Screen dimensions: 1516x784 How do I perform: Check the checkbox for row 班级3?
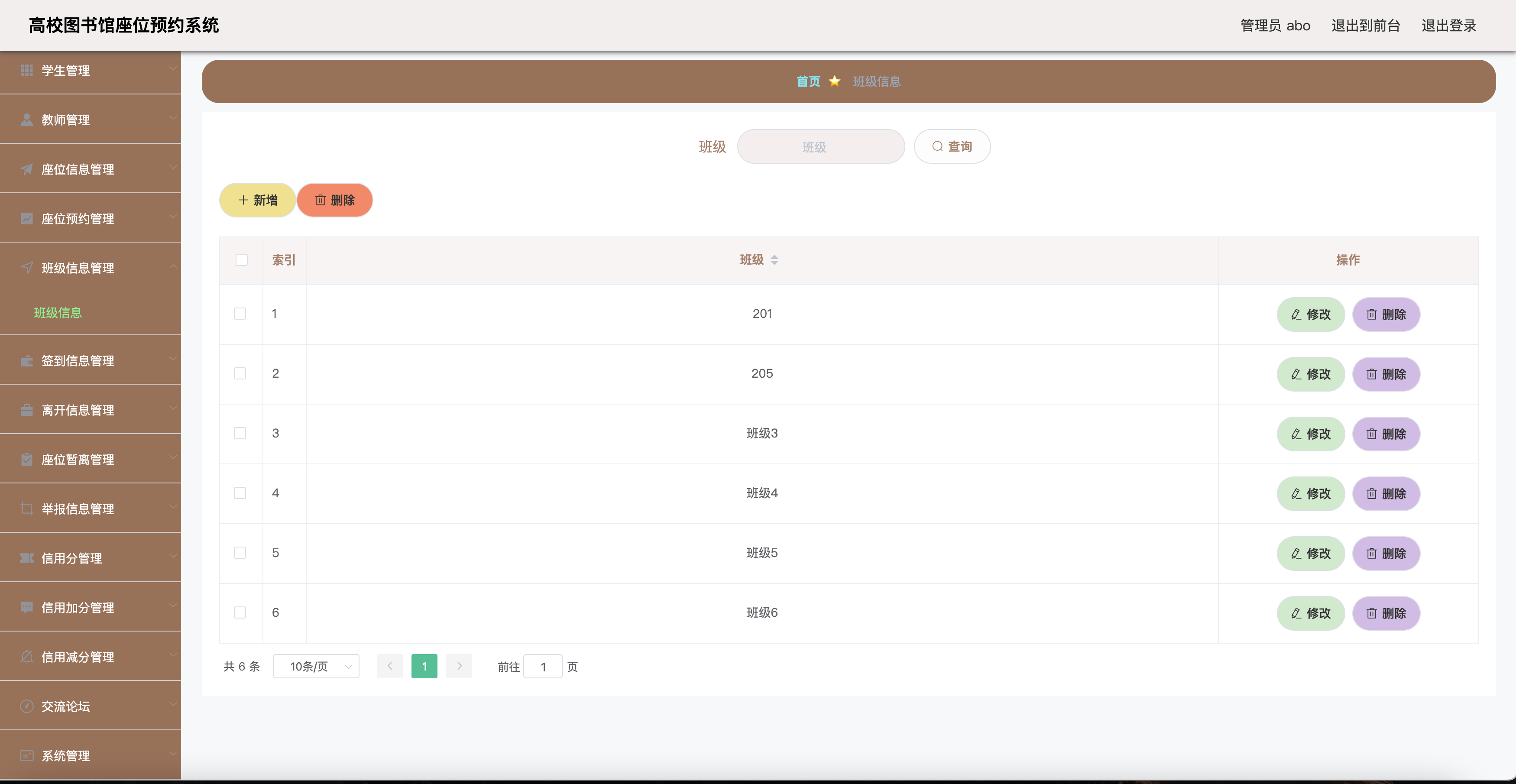click(240, 434)
